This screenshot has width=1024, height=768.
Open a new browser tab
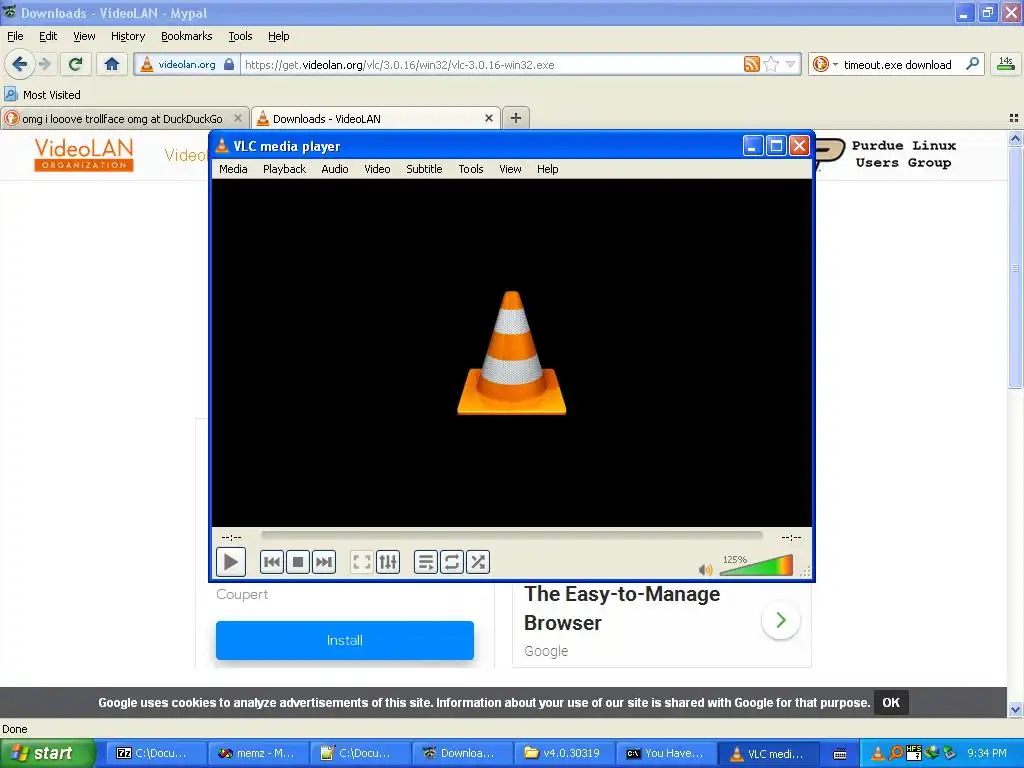(516, 118)
